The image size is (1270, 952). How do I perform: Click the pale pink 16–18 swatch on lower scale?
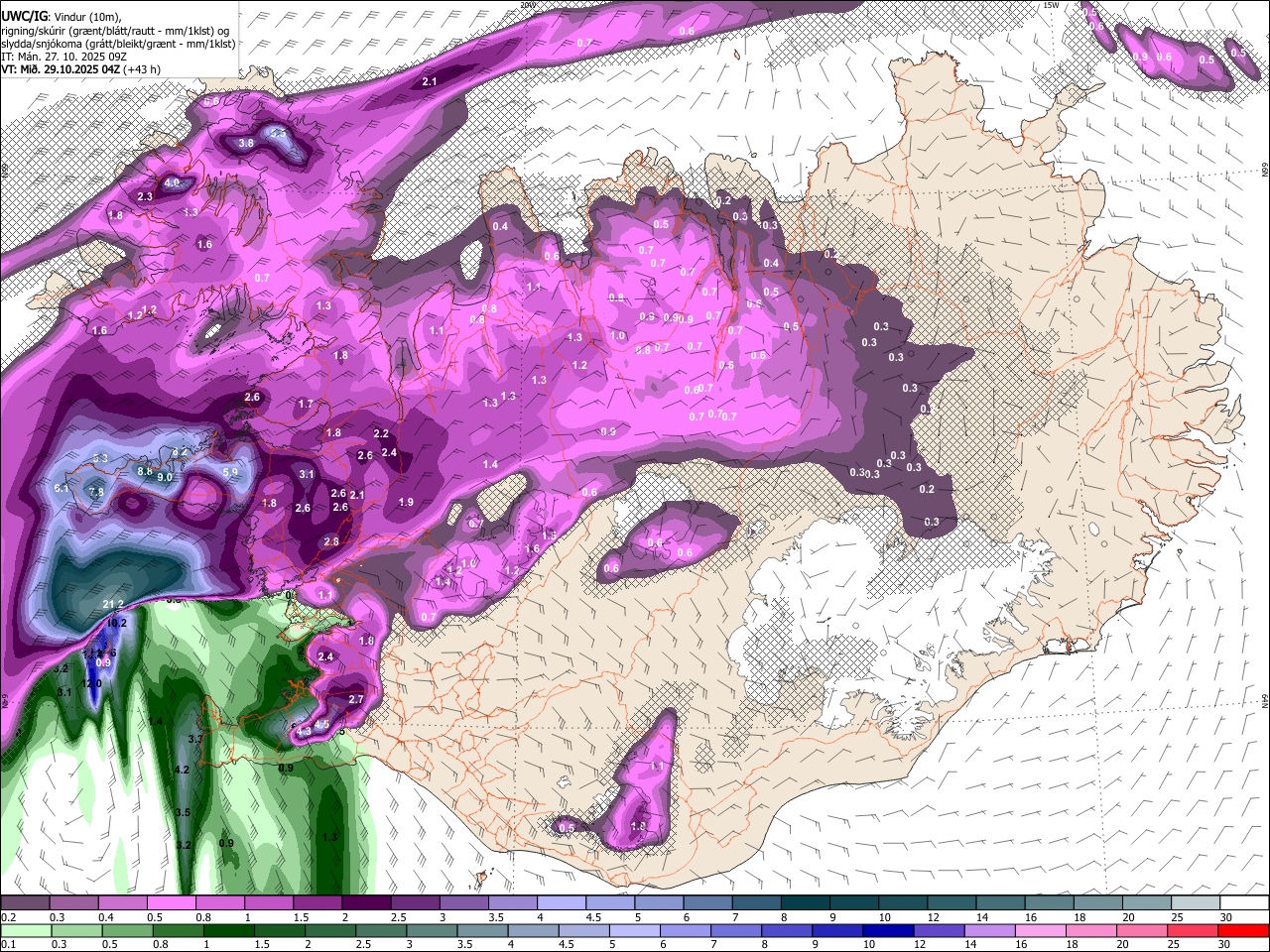[1040, 931]
